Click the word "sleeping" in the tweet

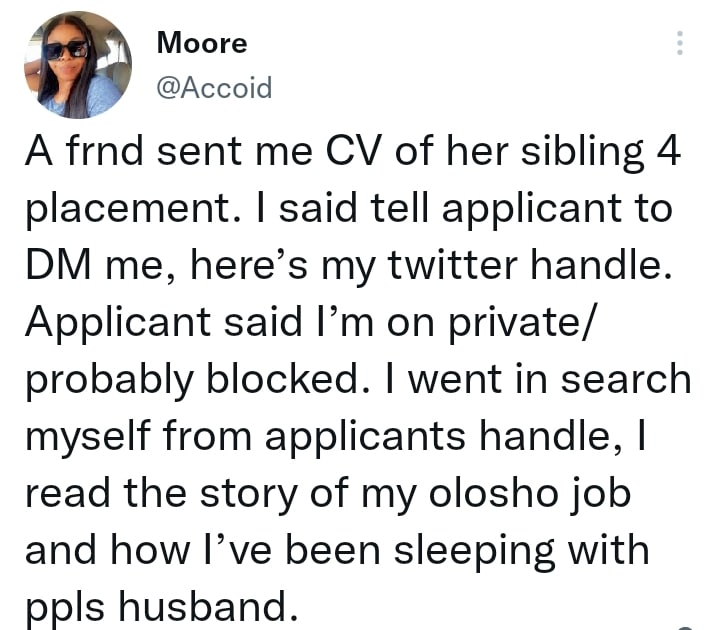click(x=475, y=551)
